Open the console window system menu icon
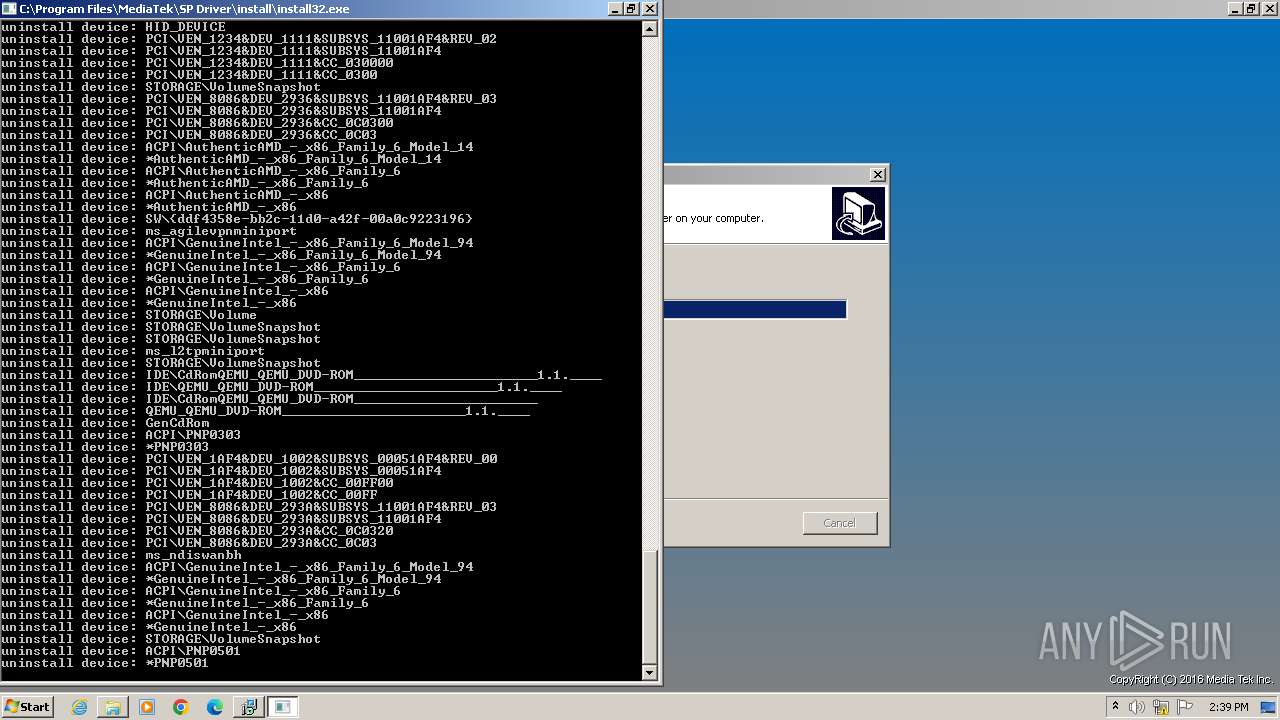The height and width of the screenshot is (720, 1280). coord(9,8)
